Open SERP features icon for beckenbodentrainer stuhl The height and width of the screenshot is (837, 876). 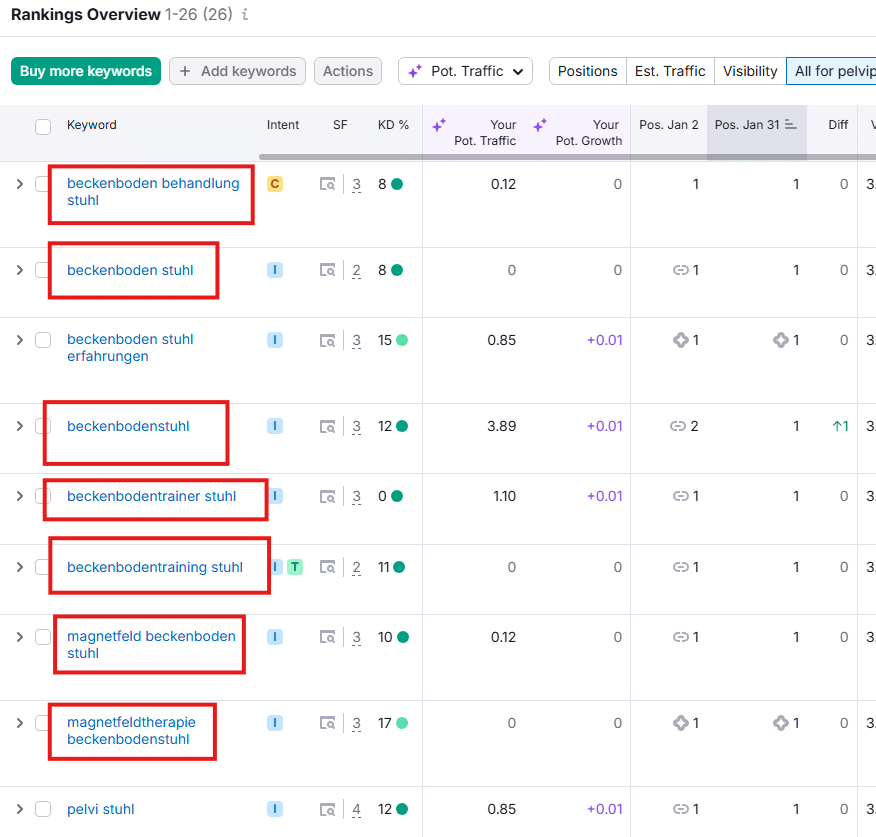click(327, 497)
